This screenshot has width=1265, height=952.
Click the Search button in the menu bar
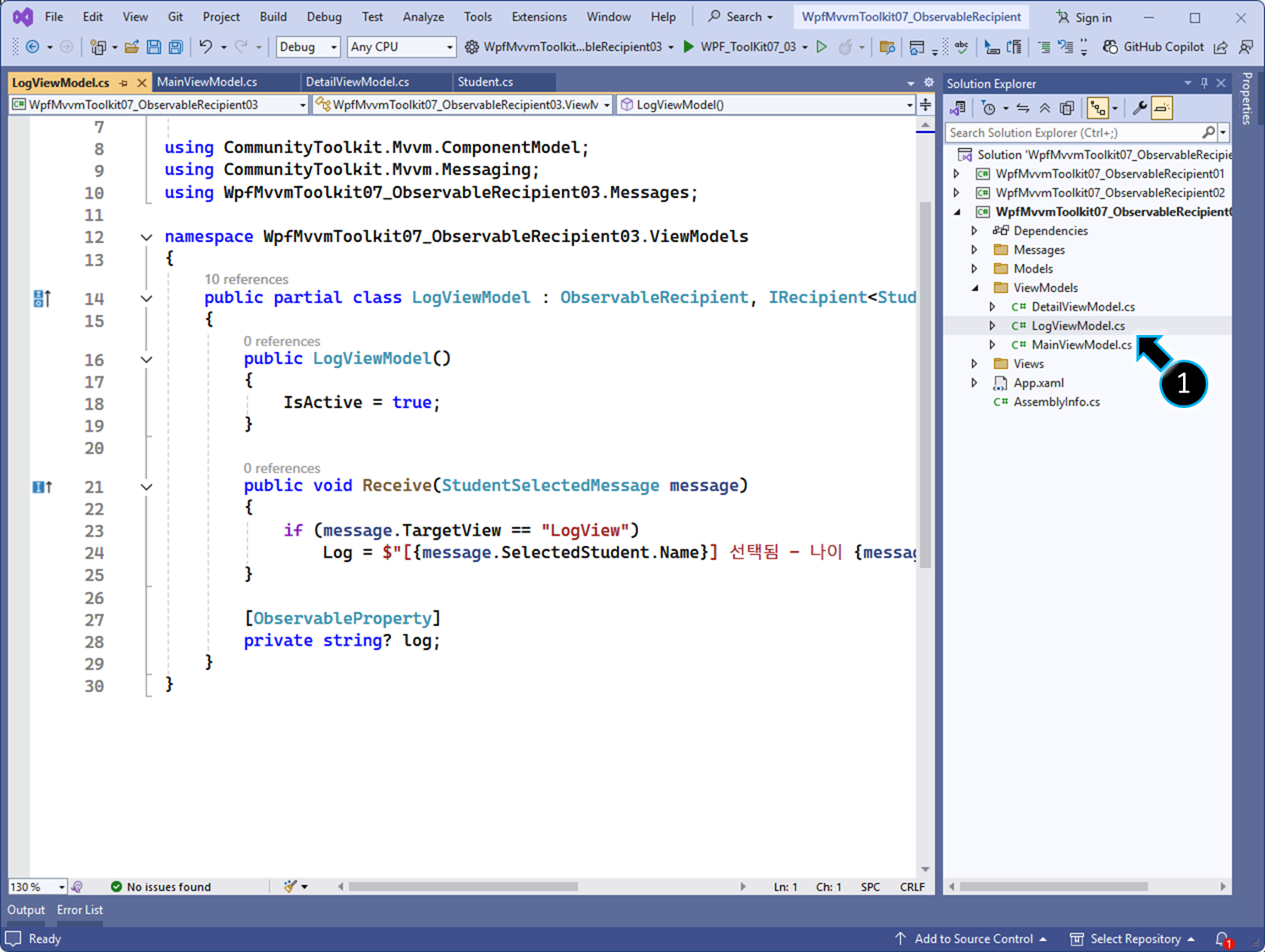(740, 17)
